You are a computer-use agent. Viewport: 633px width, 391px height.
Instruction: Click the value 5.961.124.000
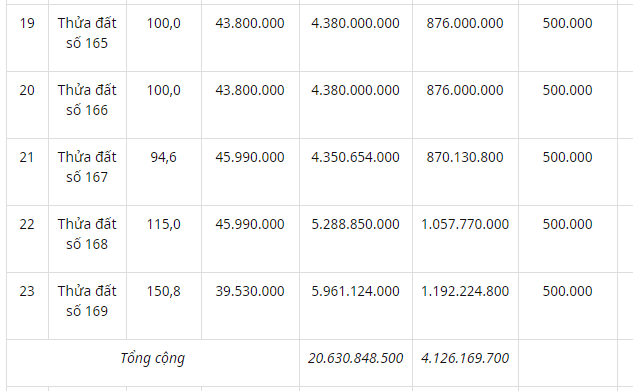[x=355, y=291]
